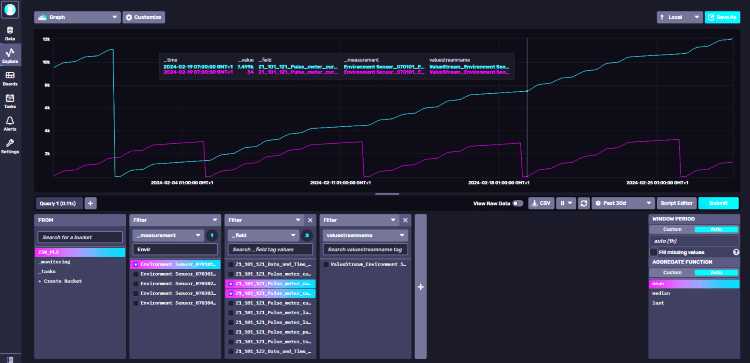Click the step badge 2 beside _field
Image resolution: width=750 pixels, height=363 pixels.
coord(307,235)
